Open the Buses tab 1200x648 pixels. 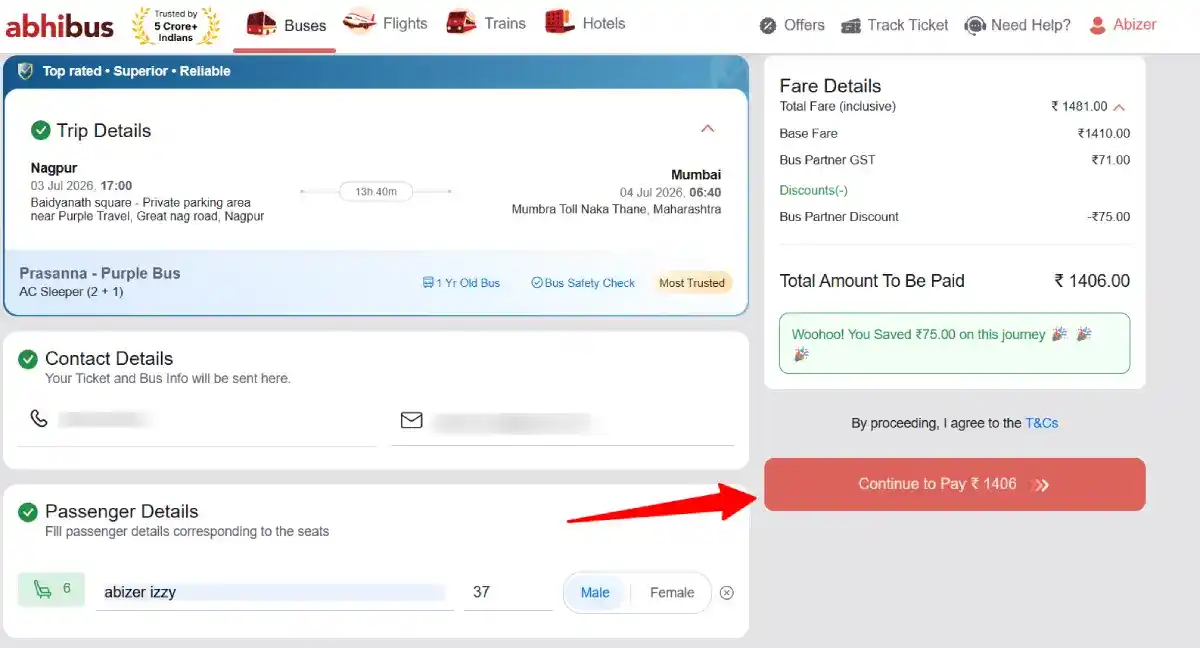[285, 26]
